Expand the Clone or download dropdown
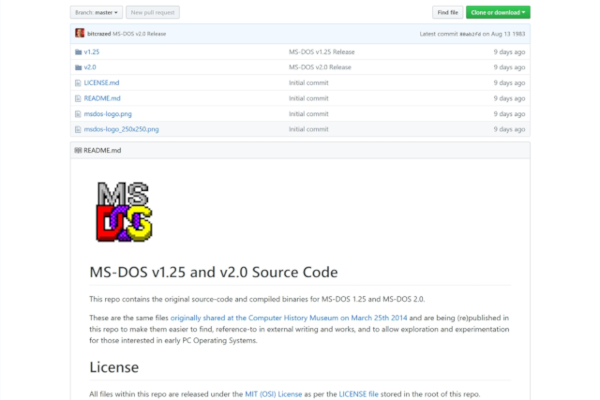 [x=498, y=13]
